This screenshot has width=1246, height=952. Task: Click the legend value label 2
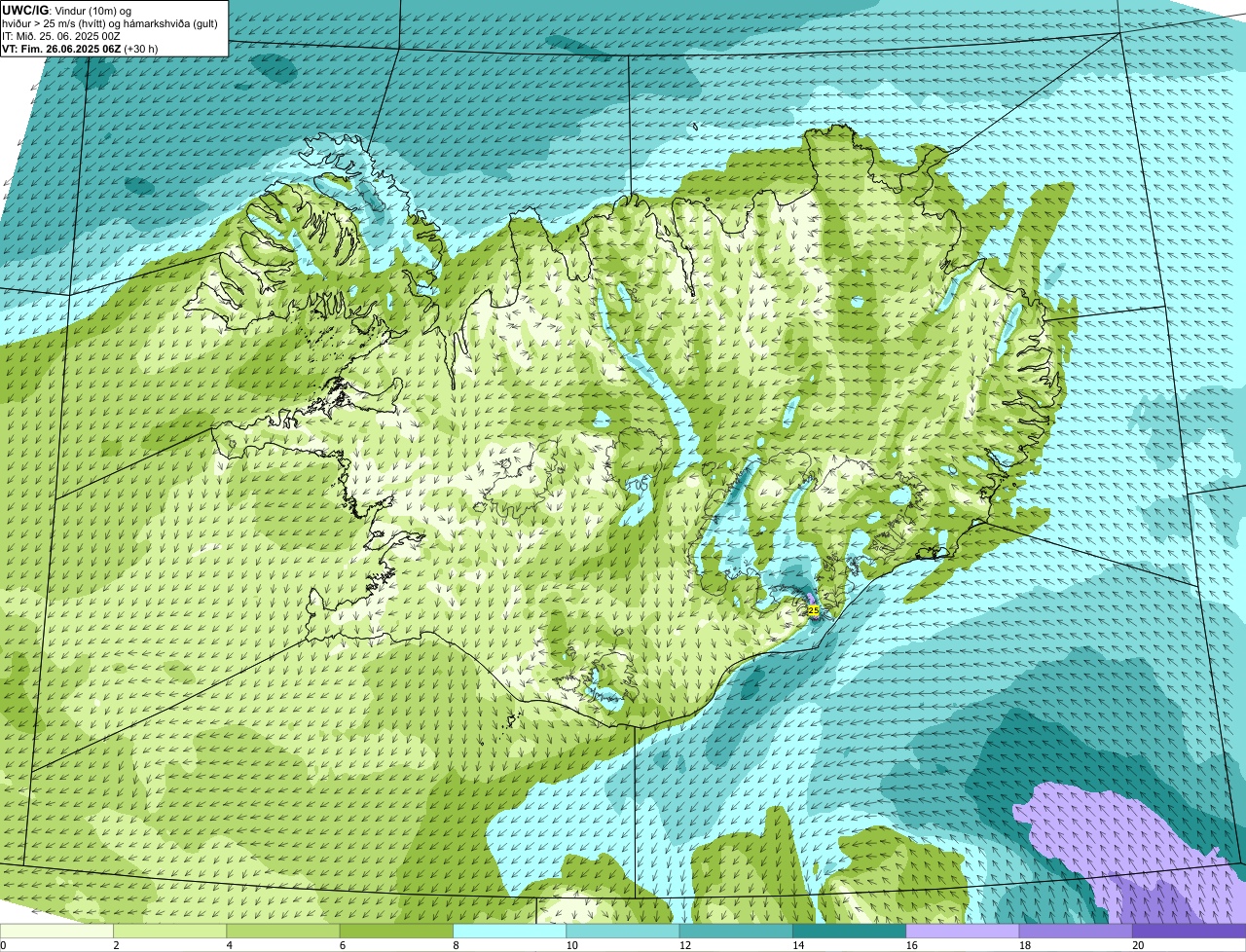pyautogui.click(x=115, y=945)
